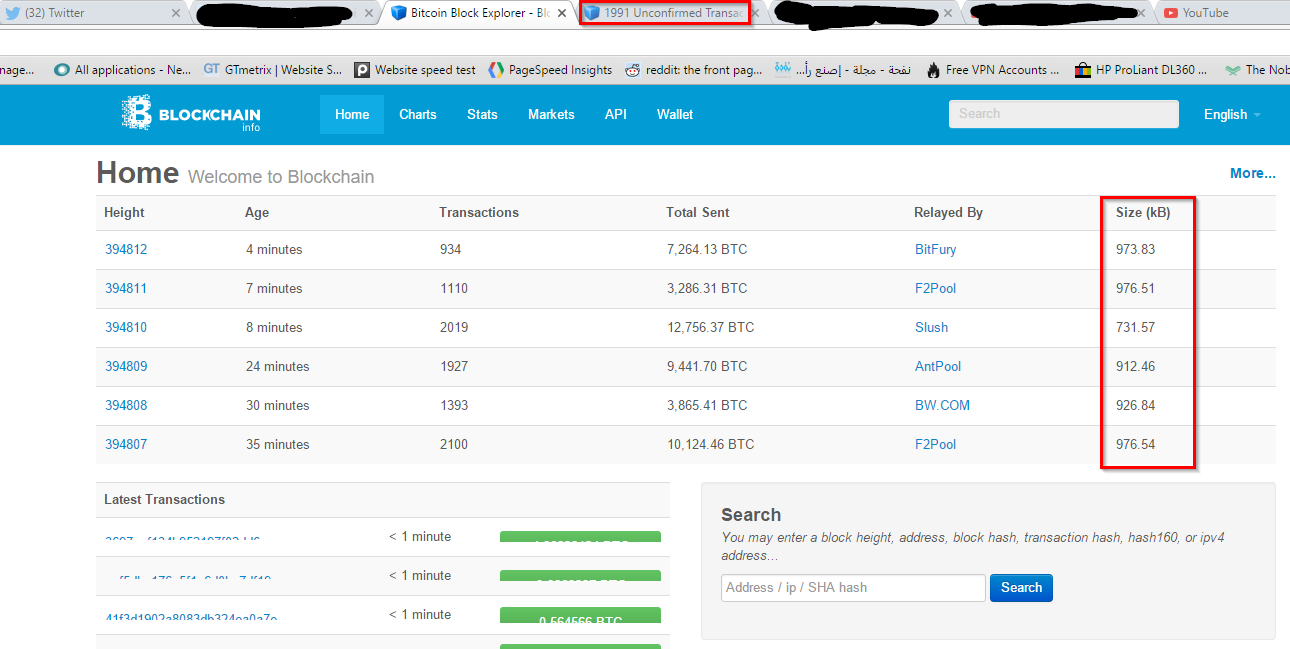Open the AntPool relayed-by link
Image resolution: width=1290 pixels, height=649 pixels.
[x=938, y=366]
